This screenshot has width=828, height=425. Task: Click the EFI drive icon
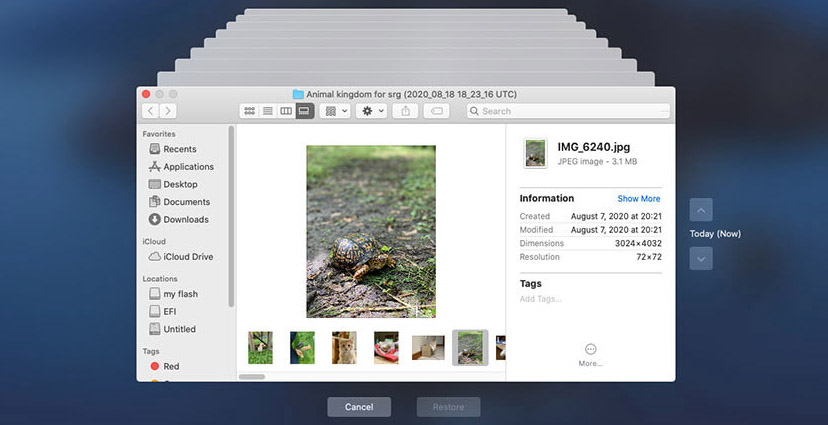pos(154,311)
